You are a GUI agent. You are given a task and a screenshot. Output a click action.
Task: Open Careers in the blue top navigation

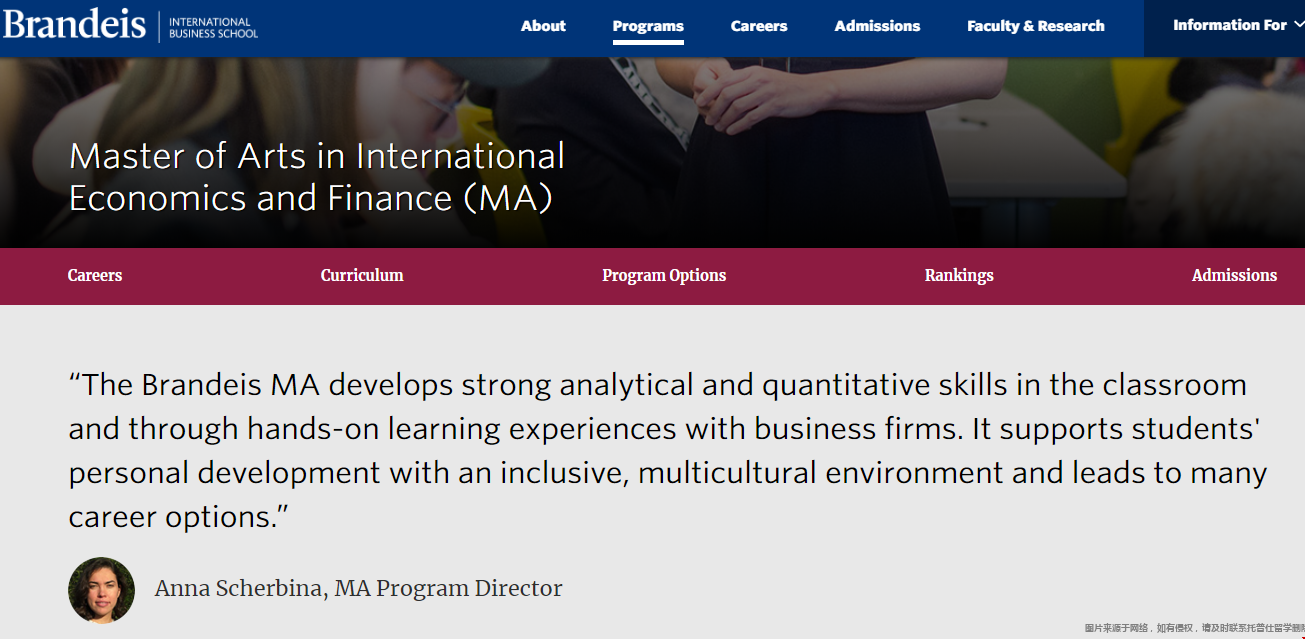pos(759,26)
